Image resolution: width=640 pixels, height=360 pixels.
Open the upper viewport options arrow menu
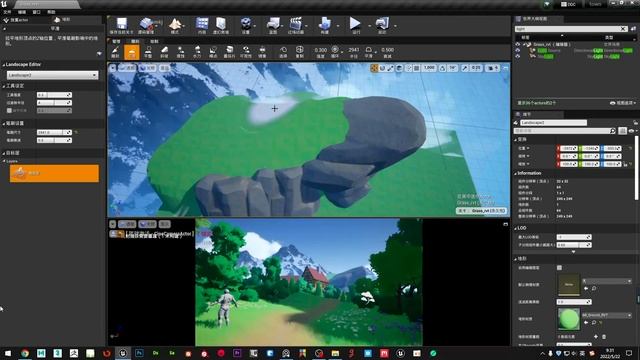click(113, 68)
